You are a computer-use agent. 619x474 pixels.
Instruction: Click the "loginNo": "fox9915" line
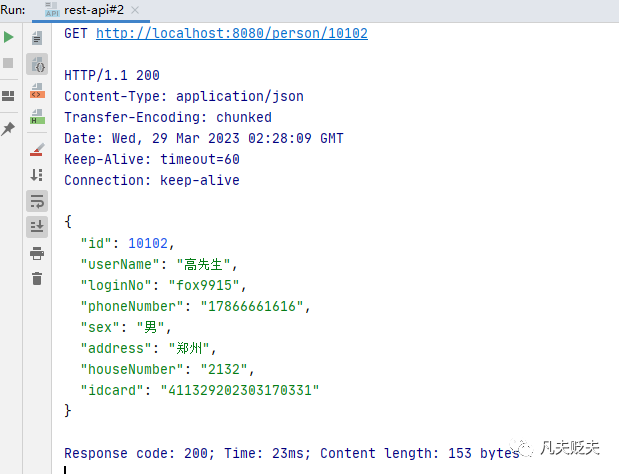click(x=163, y=285)
